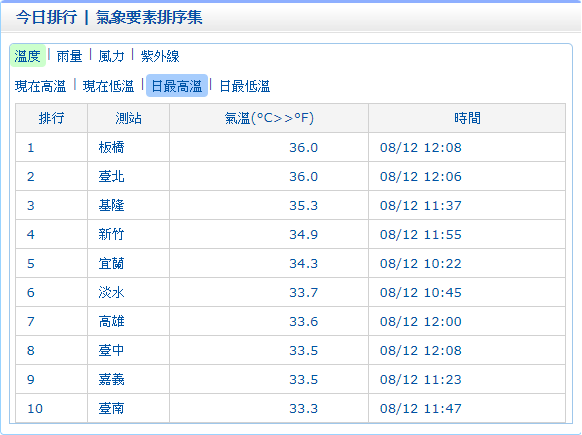Click rank number 5
582x435 pixels.
31,264
